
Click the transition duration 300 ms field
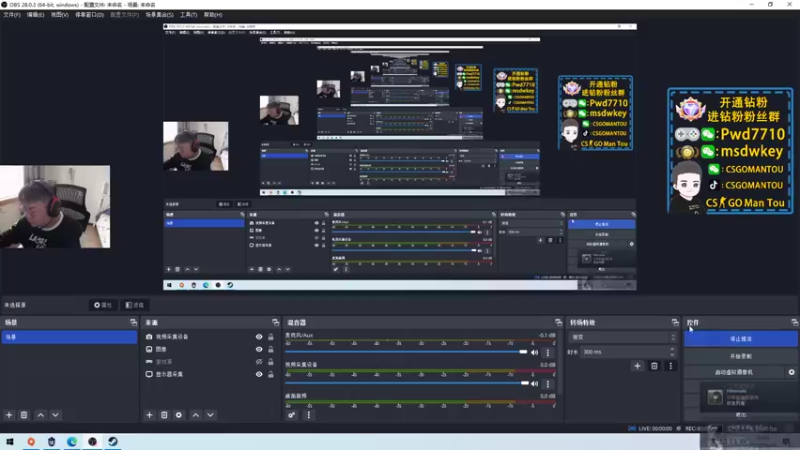[624, 352]
